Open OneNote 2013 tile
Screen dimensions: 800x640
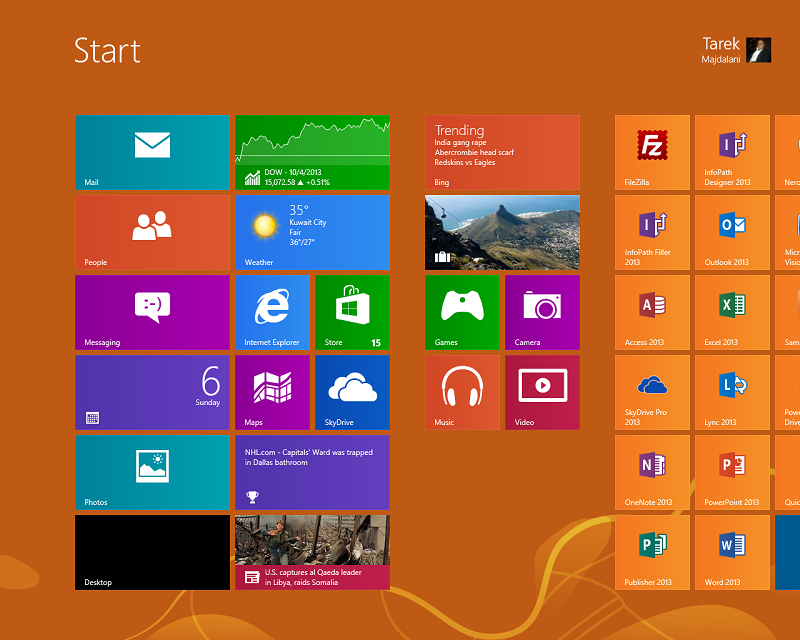652,472
